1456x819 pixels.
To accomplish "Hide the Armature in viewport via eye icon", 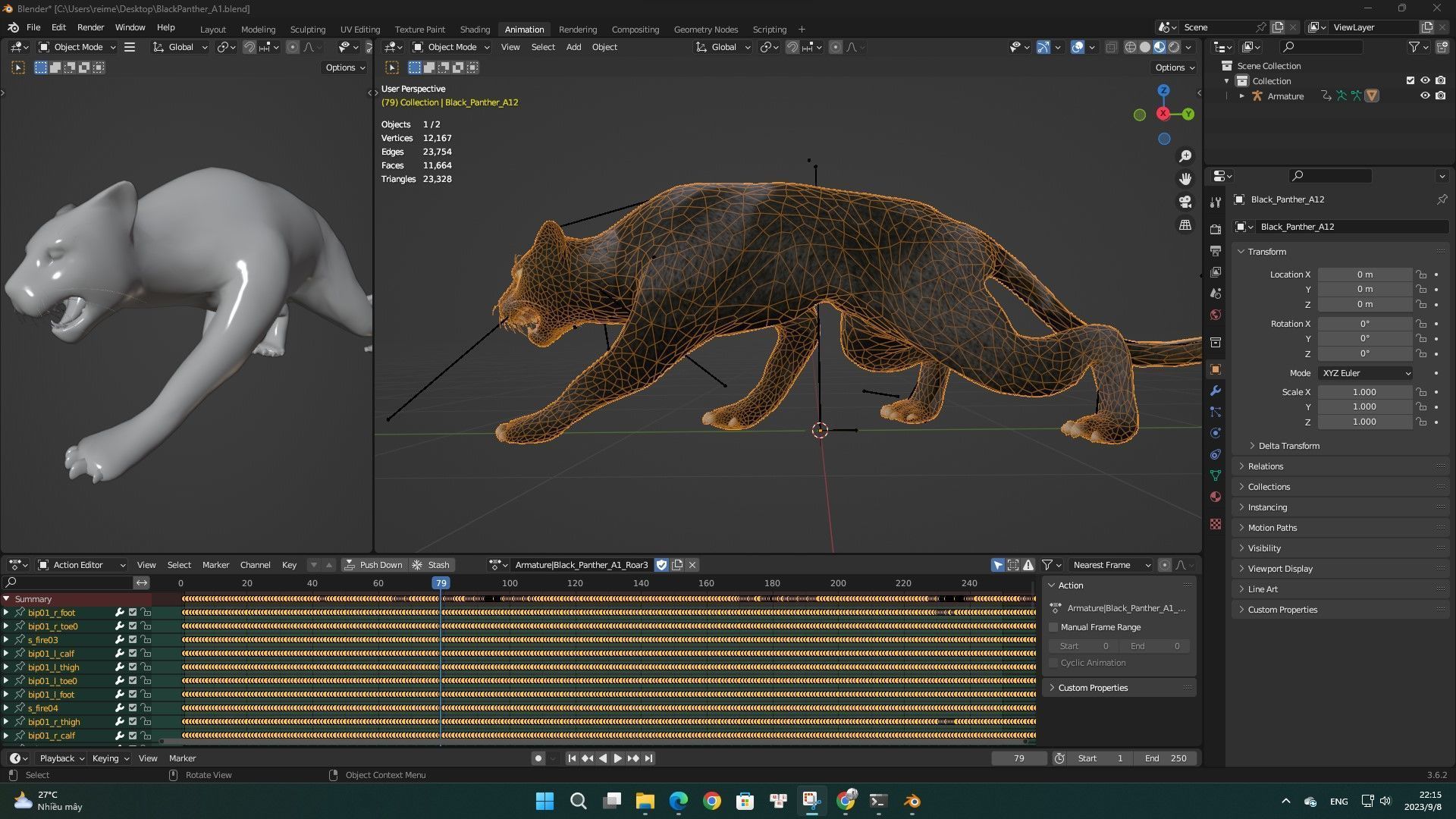I will click(x=1425, y=96).
